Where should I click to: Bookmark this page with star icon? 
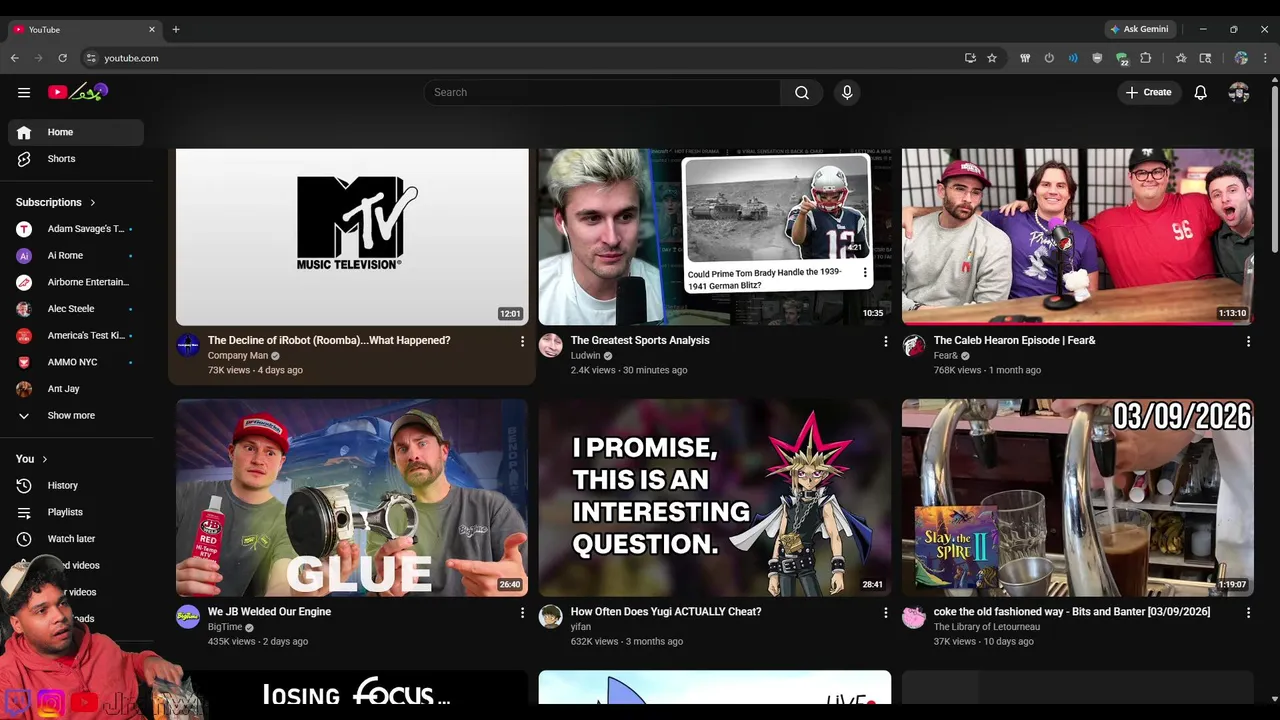click(992, 58)
